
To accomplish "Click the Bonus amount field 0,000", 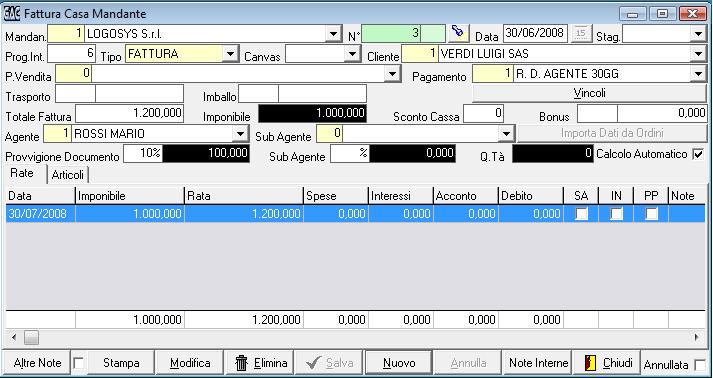I will tap(662, 113).
